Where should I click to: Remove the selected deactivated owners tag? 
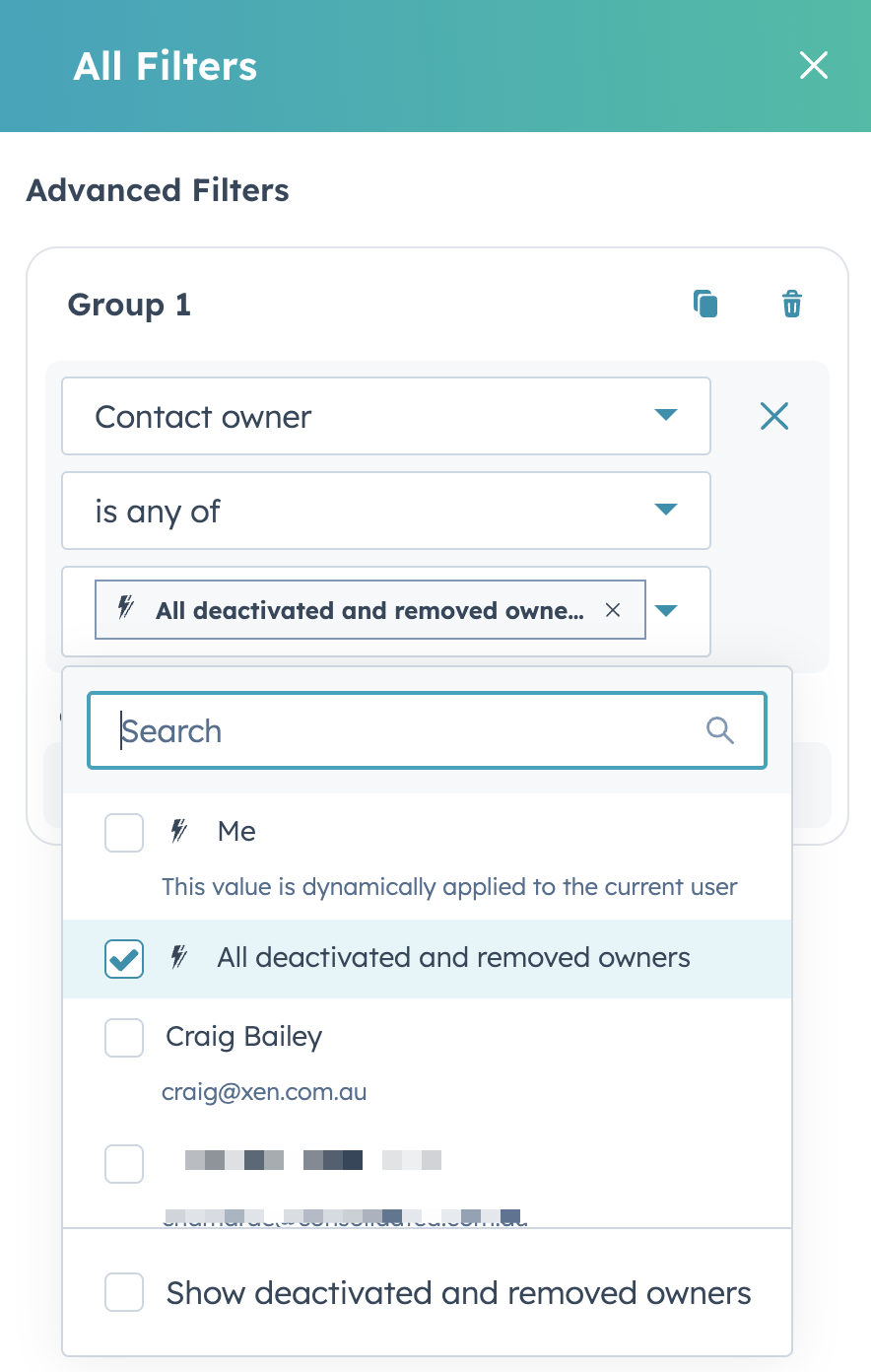(613, 610)
